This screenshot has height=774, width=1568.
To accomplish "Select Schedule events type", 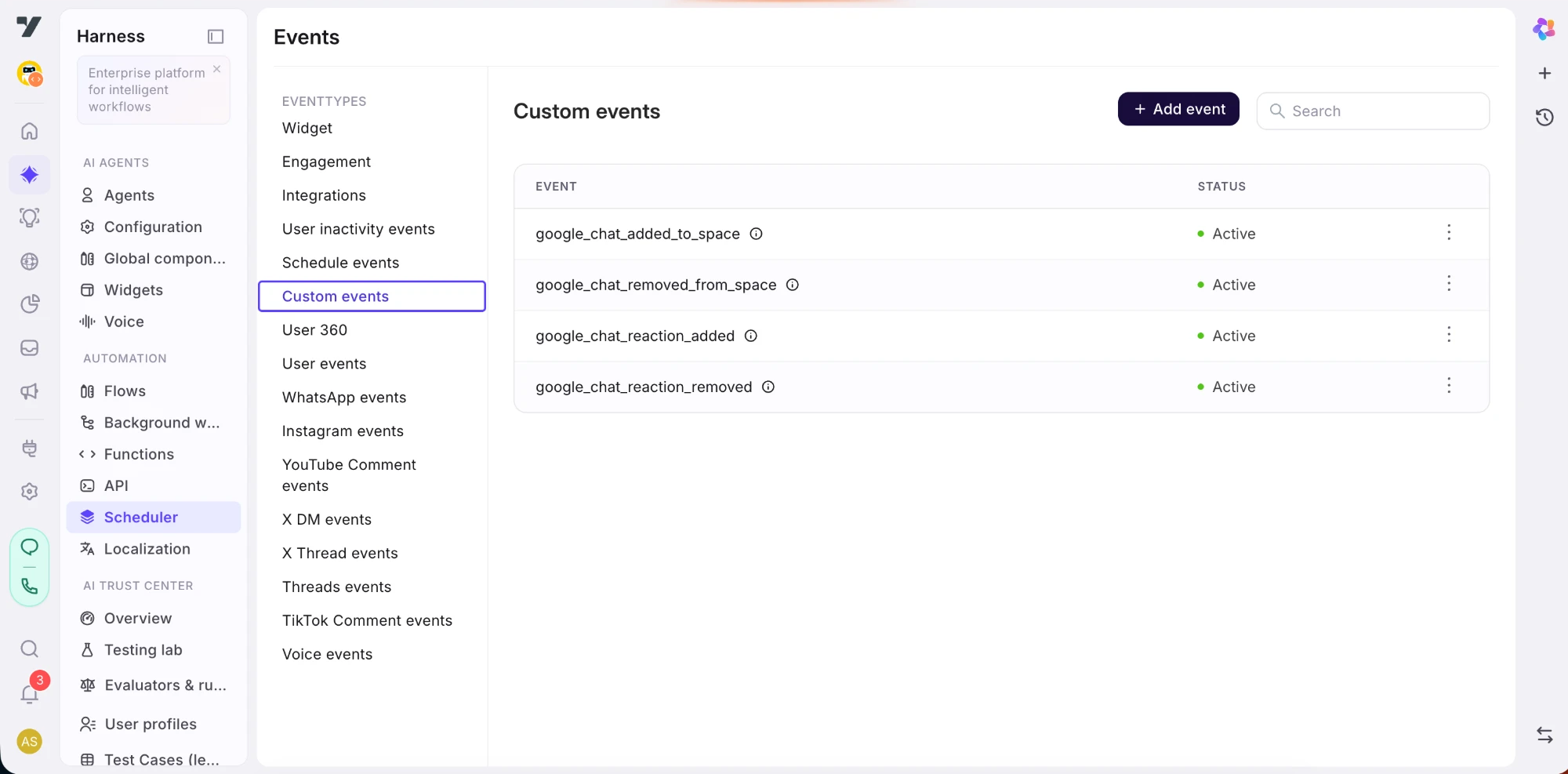I will [340, 263].
